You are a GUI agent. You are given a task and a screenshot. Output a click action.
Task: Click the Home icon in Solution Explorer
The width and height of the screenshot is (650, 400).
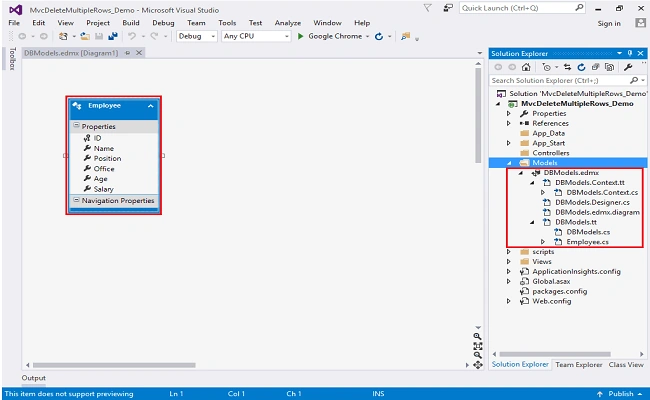pos(526,67)
